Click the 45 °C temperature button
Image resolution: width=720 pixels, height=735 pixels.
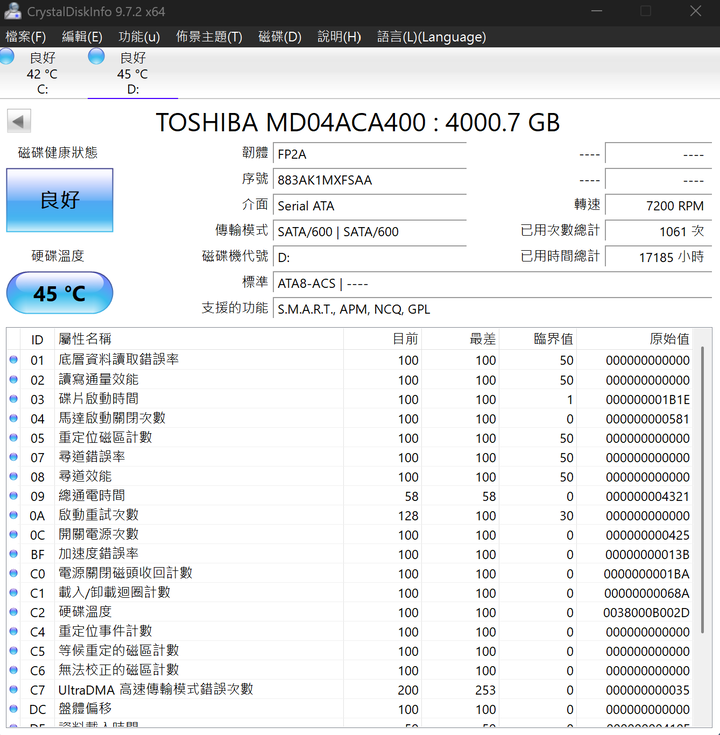click(60, 293)
